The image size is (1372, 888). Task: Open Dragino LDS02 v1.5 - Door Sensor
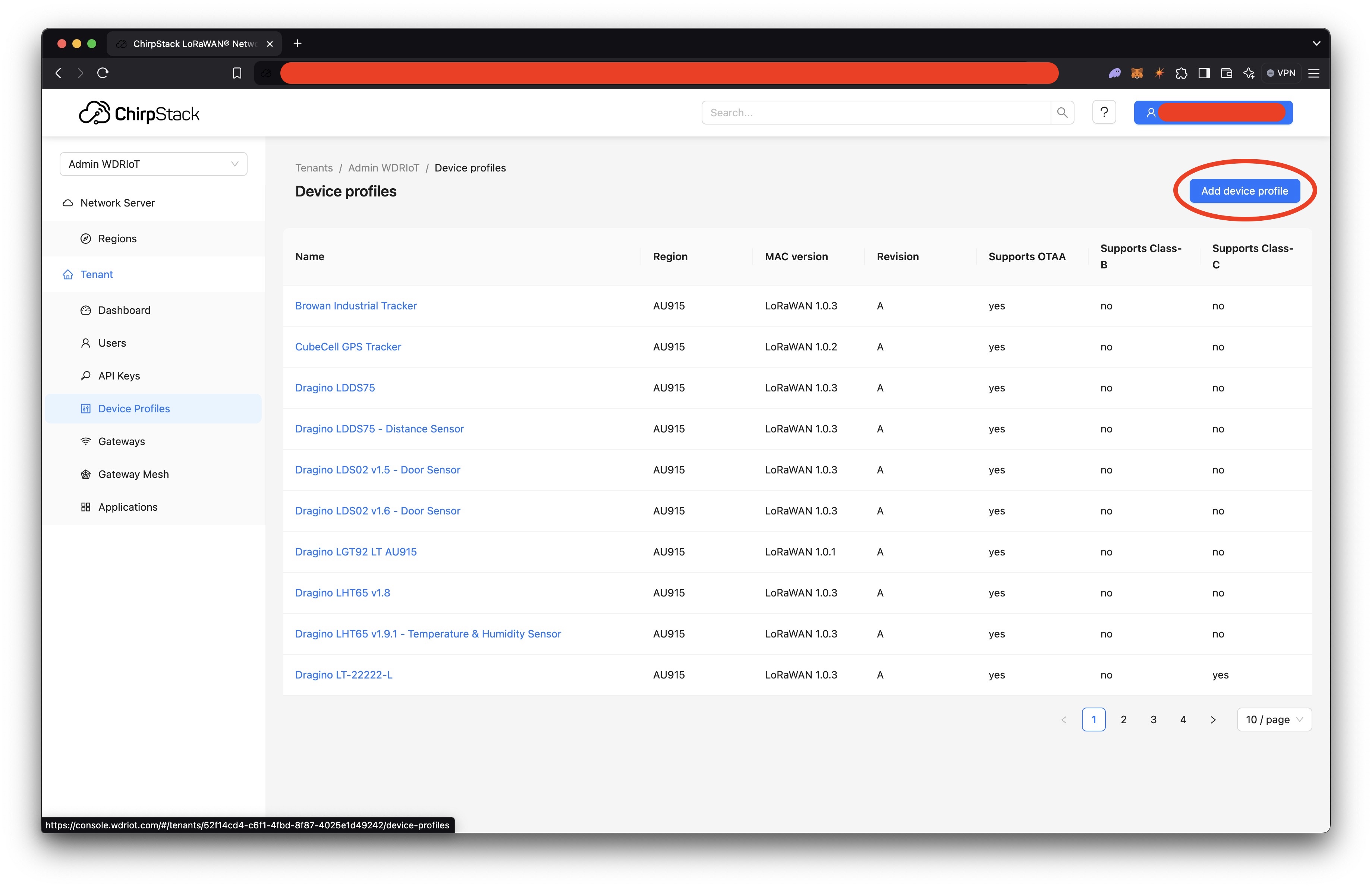(x=378, y=470)
